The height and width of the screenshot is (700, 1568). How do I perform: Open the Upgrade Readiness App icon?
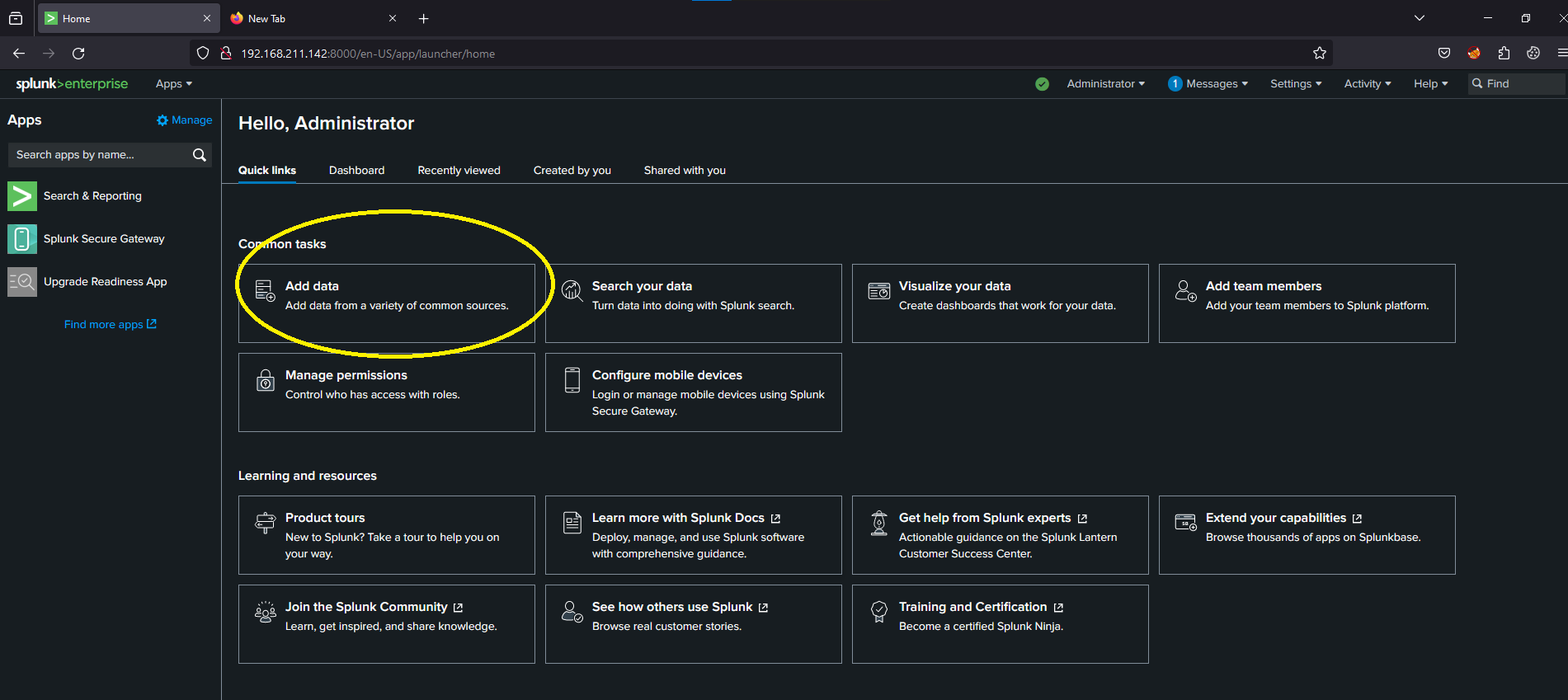click(x=22, y=282)
